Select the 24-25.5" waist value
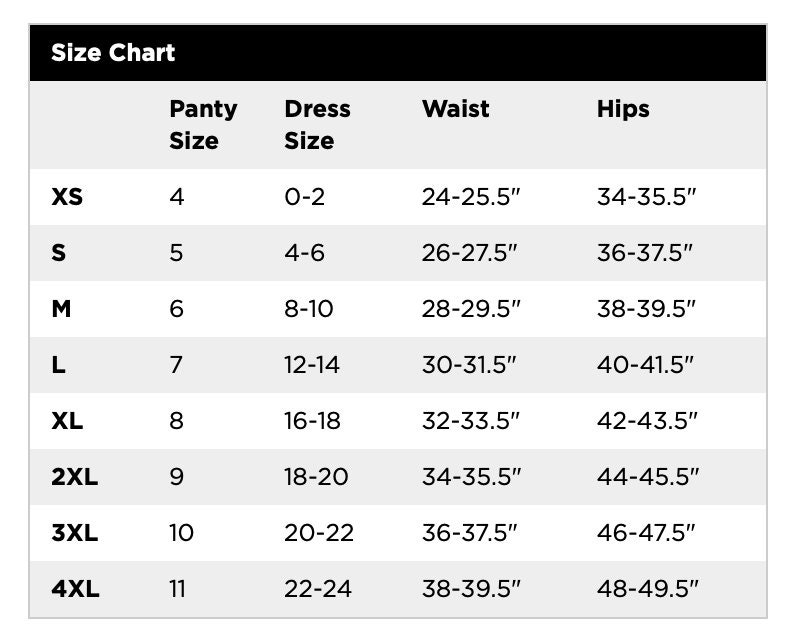The width and height of the screenshot is (800, 642). click(x=470, y=196)
